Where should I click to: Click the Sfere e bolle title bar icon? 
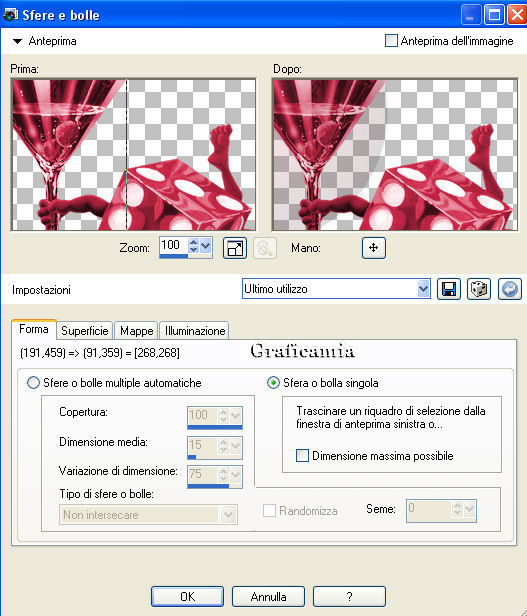click(10, 15)
